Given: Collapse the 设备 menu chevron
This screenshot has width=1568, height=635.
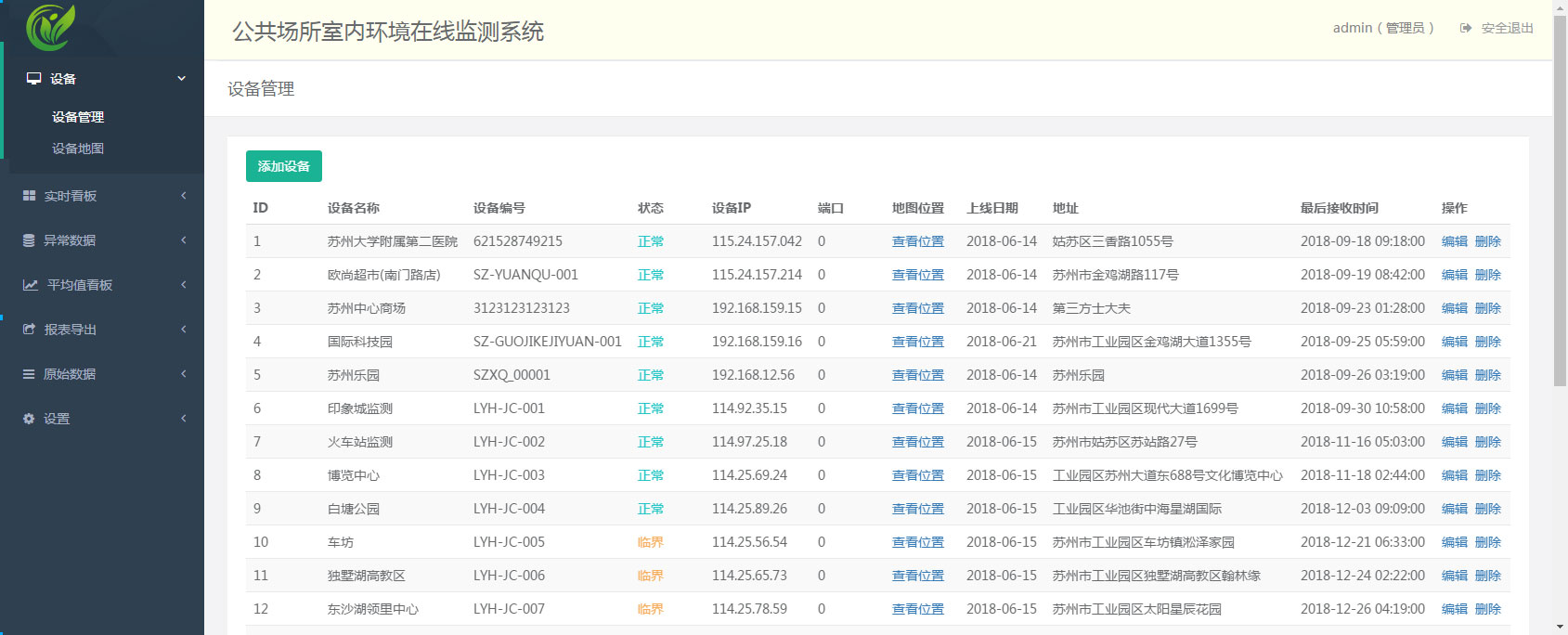Looking at the screenshot, I should [182, 79].
